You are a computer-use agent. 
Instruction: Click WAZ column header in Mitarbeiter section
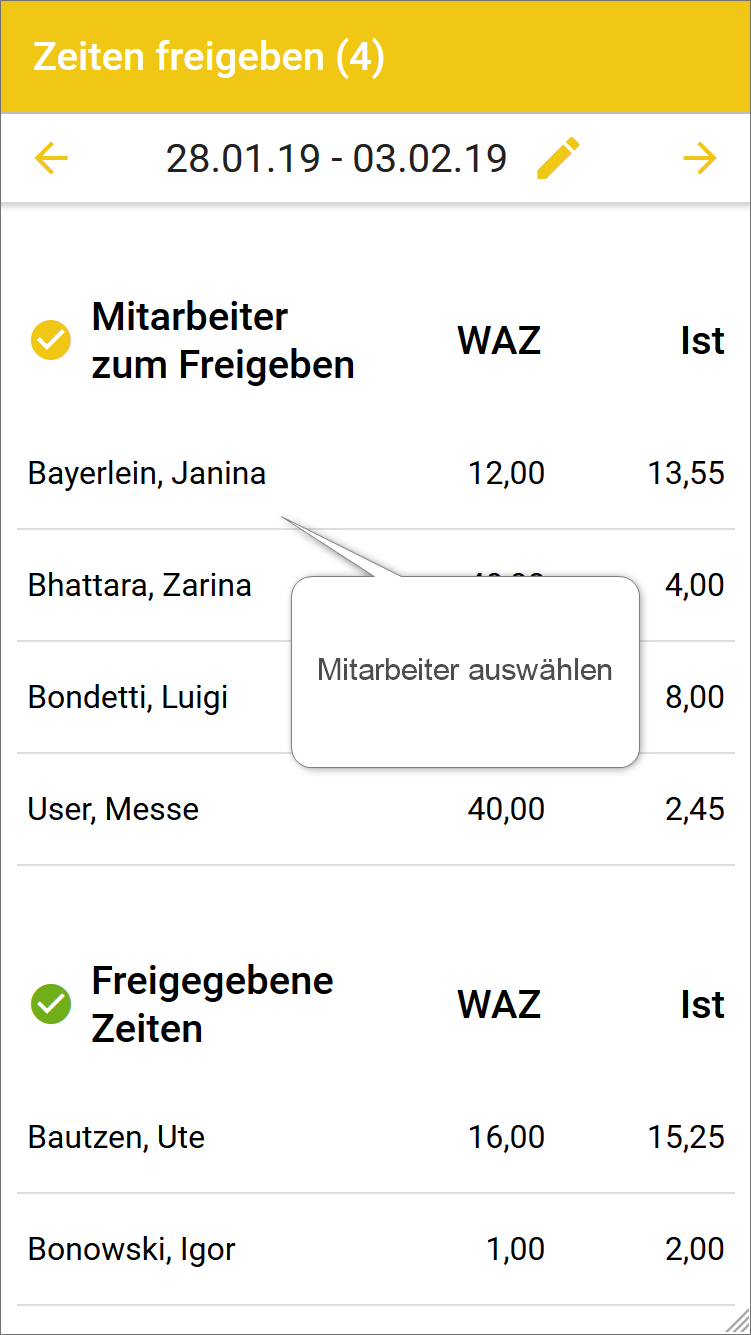click(x=499, y=341)
